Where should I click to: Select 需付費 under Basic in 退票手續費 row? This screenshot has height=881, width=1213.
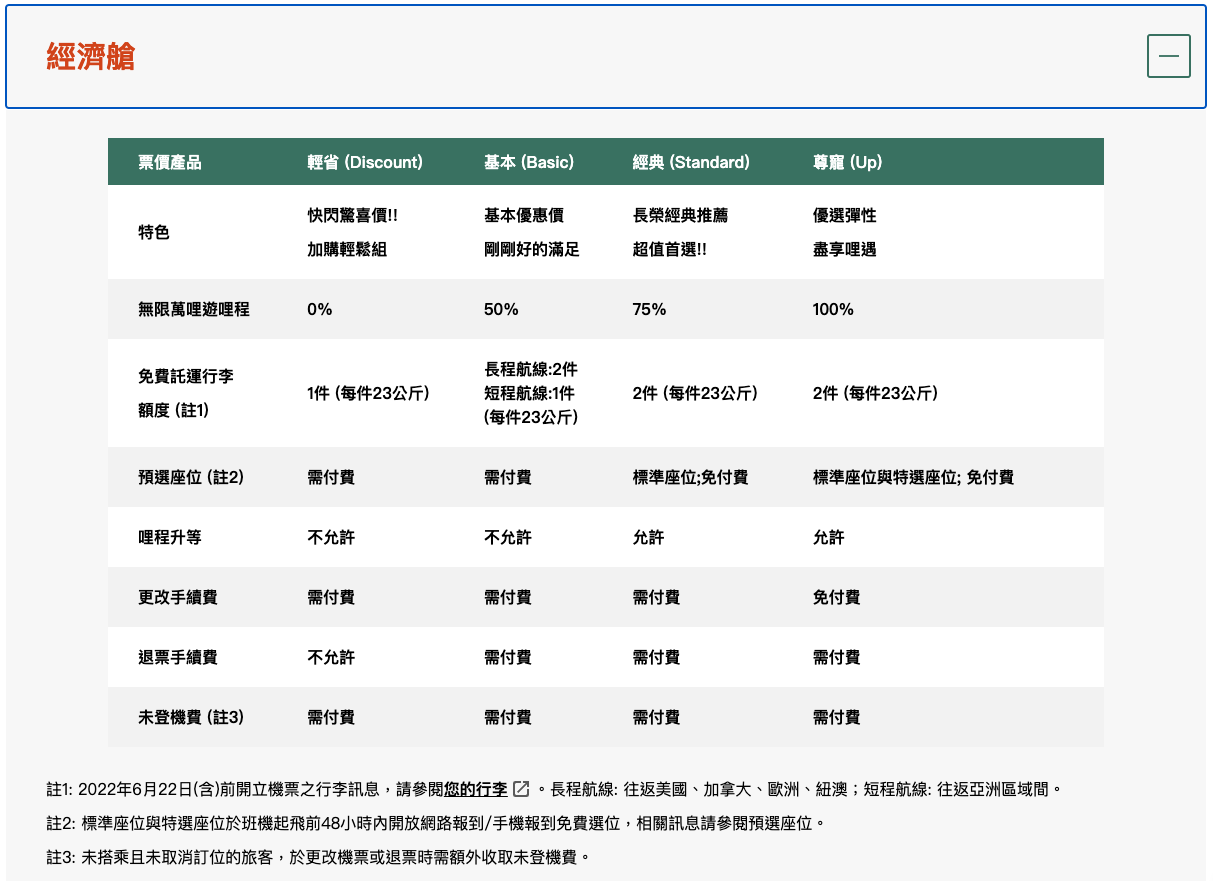(508, 657)
